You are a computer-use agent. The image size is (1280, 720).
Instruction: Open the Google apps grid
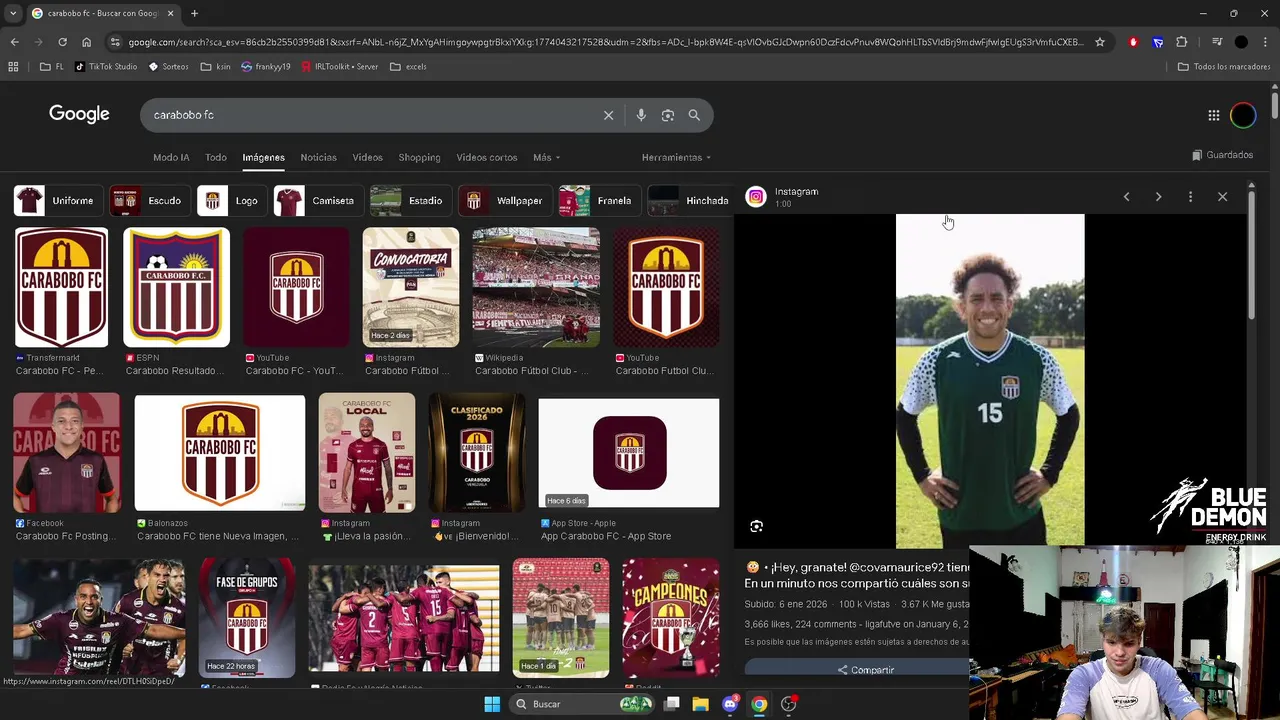1214,115
